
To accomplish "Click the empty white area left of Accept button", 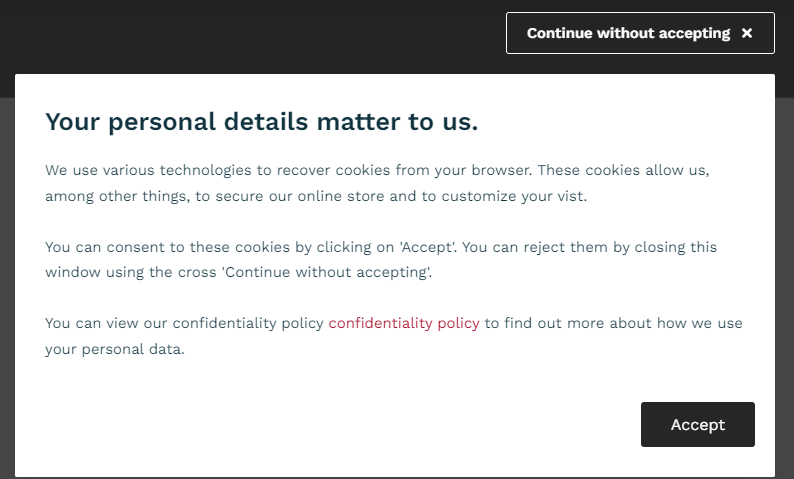I will tap(330, 424).
